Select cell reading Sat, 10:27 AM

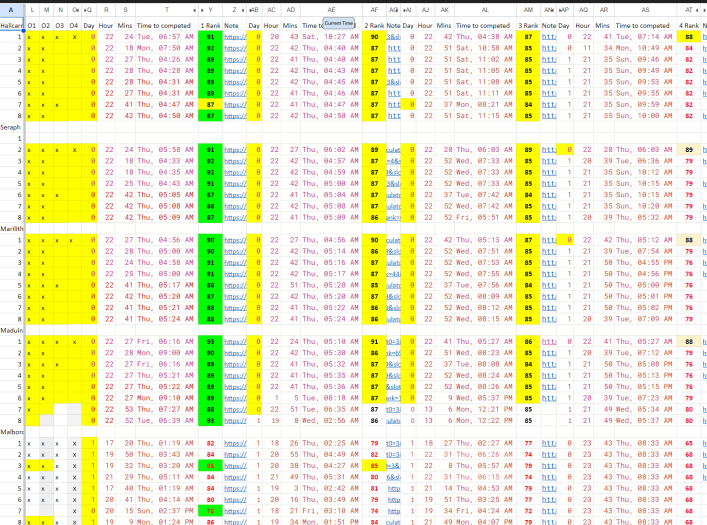(x=331, y=37)
